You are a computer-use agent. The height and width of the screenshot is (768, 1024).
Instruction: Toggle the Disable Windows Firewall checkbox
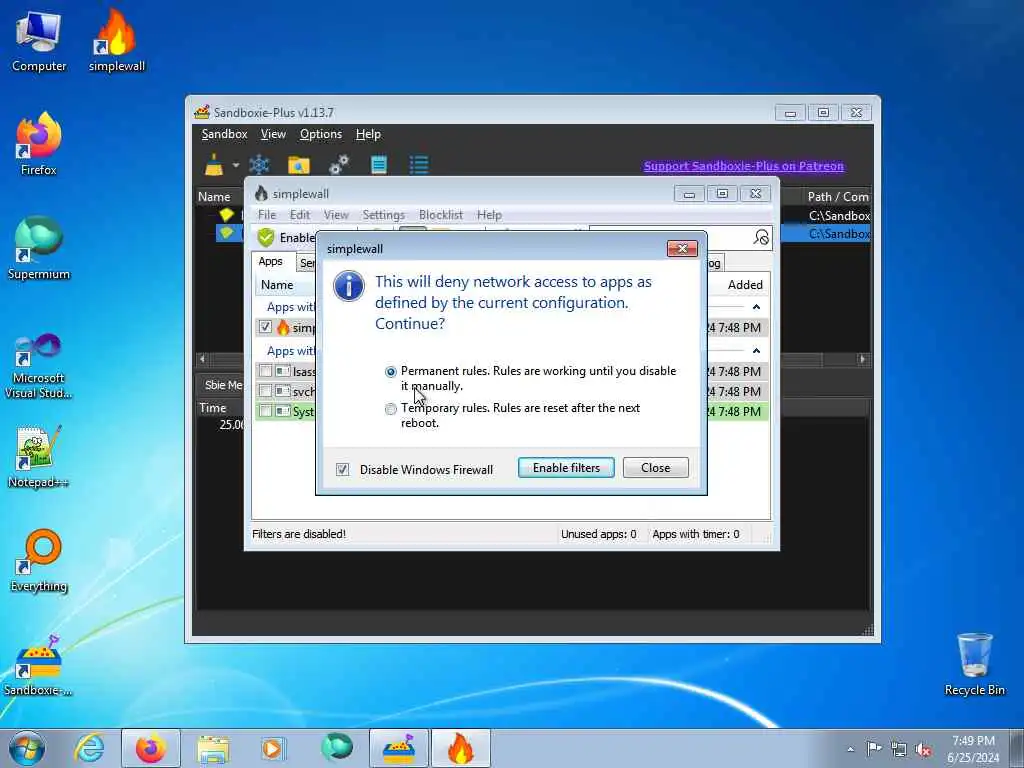point(342,470)
